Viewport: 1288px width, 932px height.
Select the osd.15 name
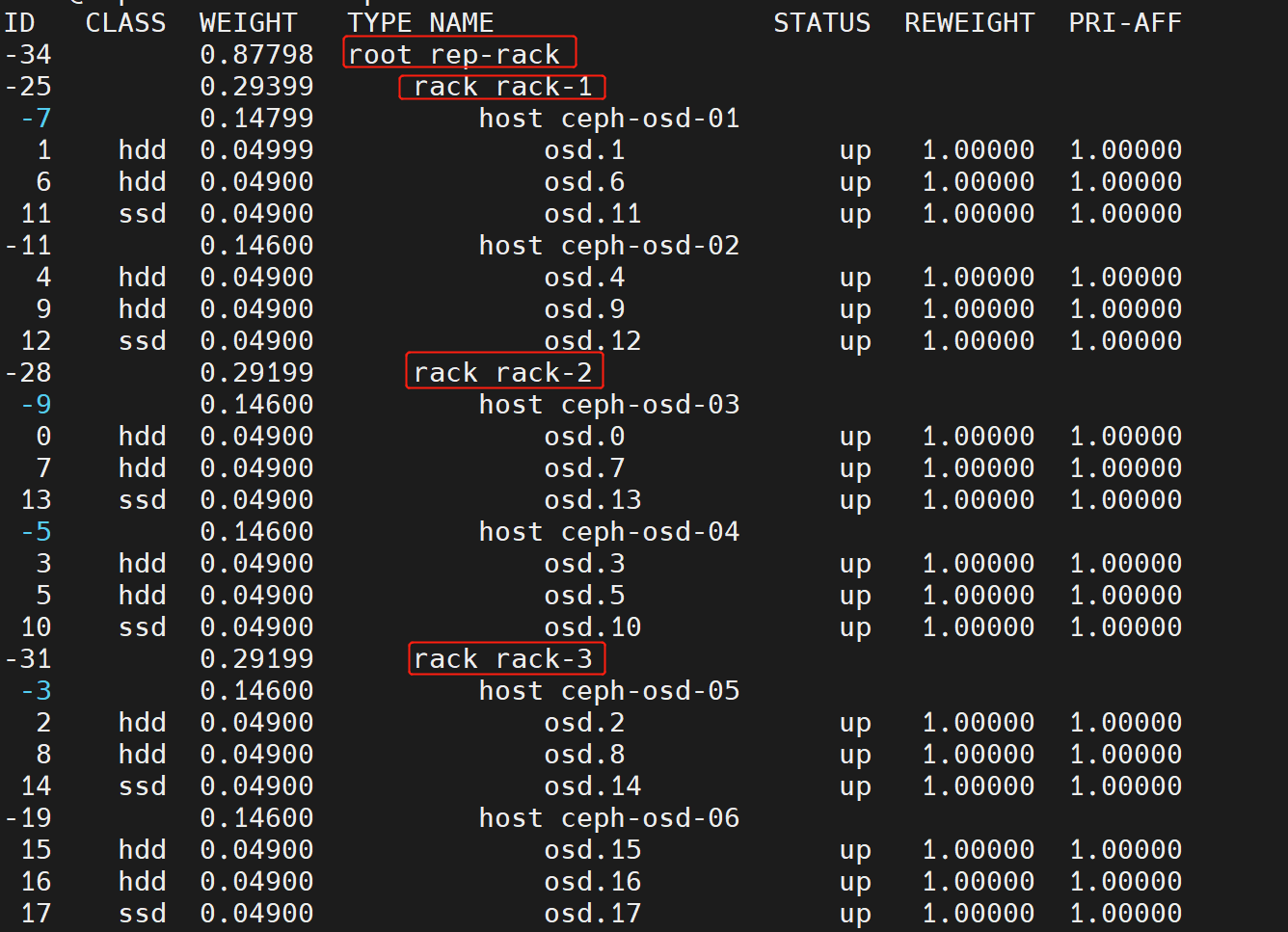[592, 850]
